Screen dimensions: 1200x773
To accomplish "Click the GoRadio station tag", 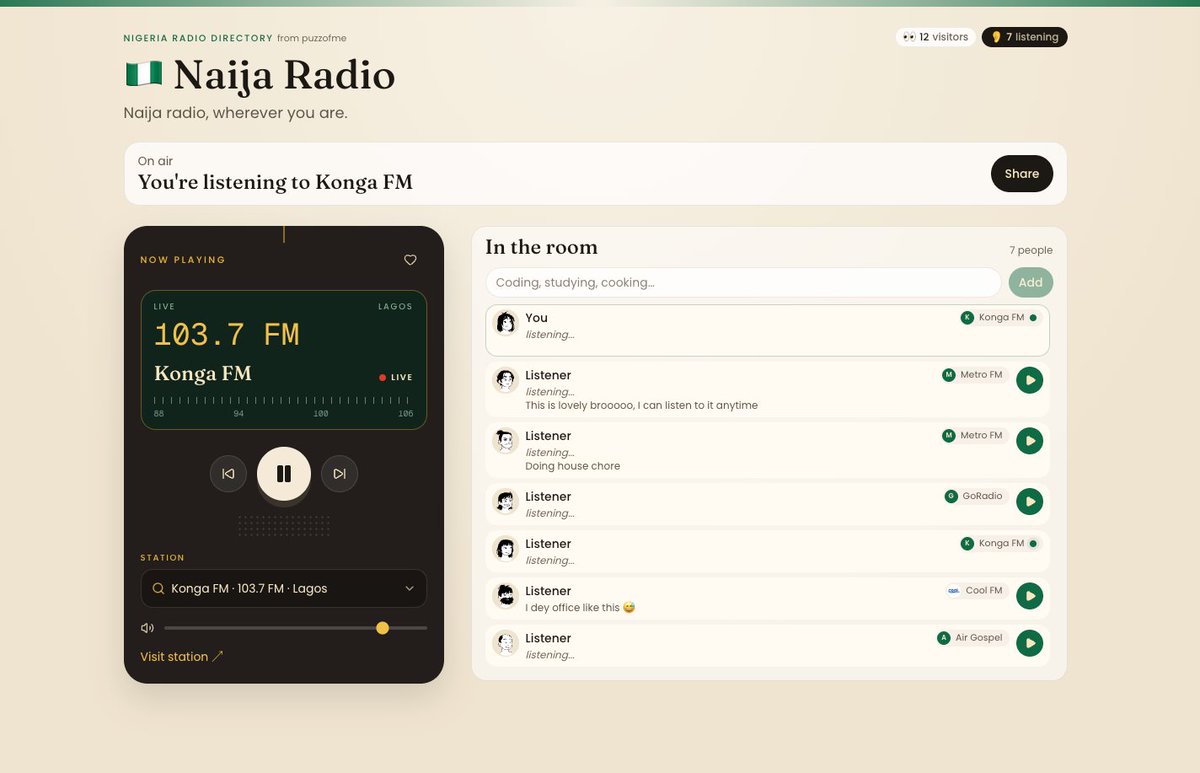I will tap(976, 496).
